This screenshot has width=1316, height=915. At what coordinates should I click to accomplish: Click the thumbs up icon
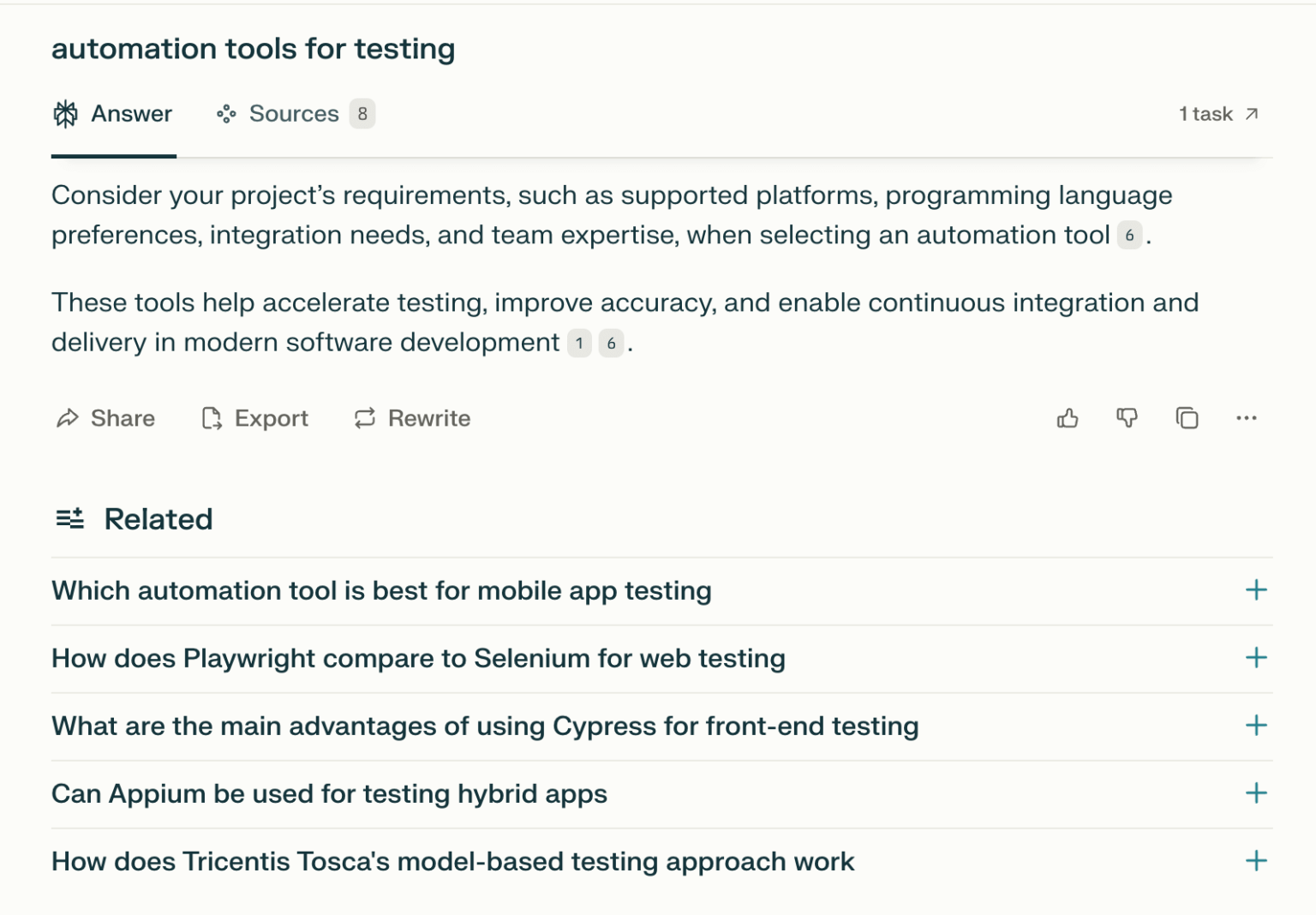(x=1068, y=418)
